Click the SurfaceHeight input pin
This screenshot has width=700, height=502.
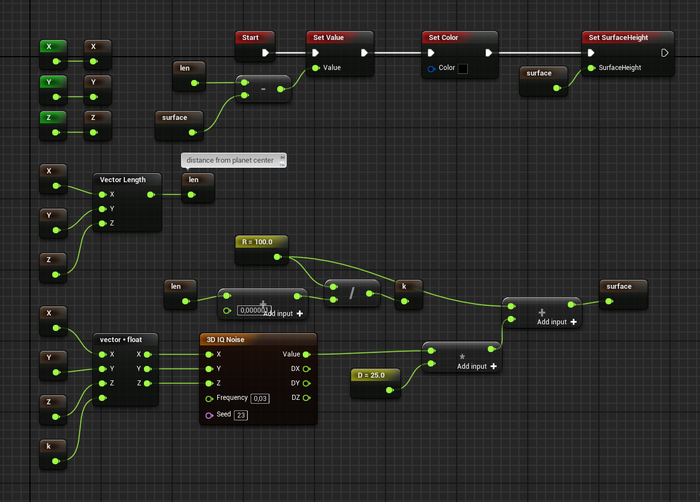pyautogui.click(x=592, y=68)
